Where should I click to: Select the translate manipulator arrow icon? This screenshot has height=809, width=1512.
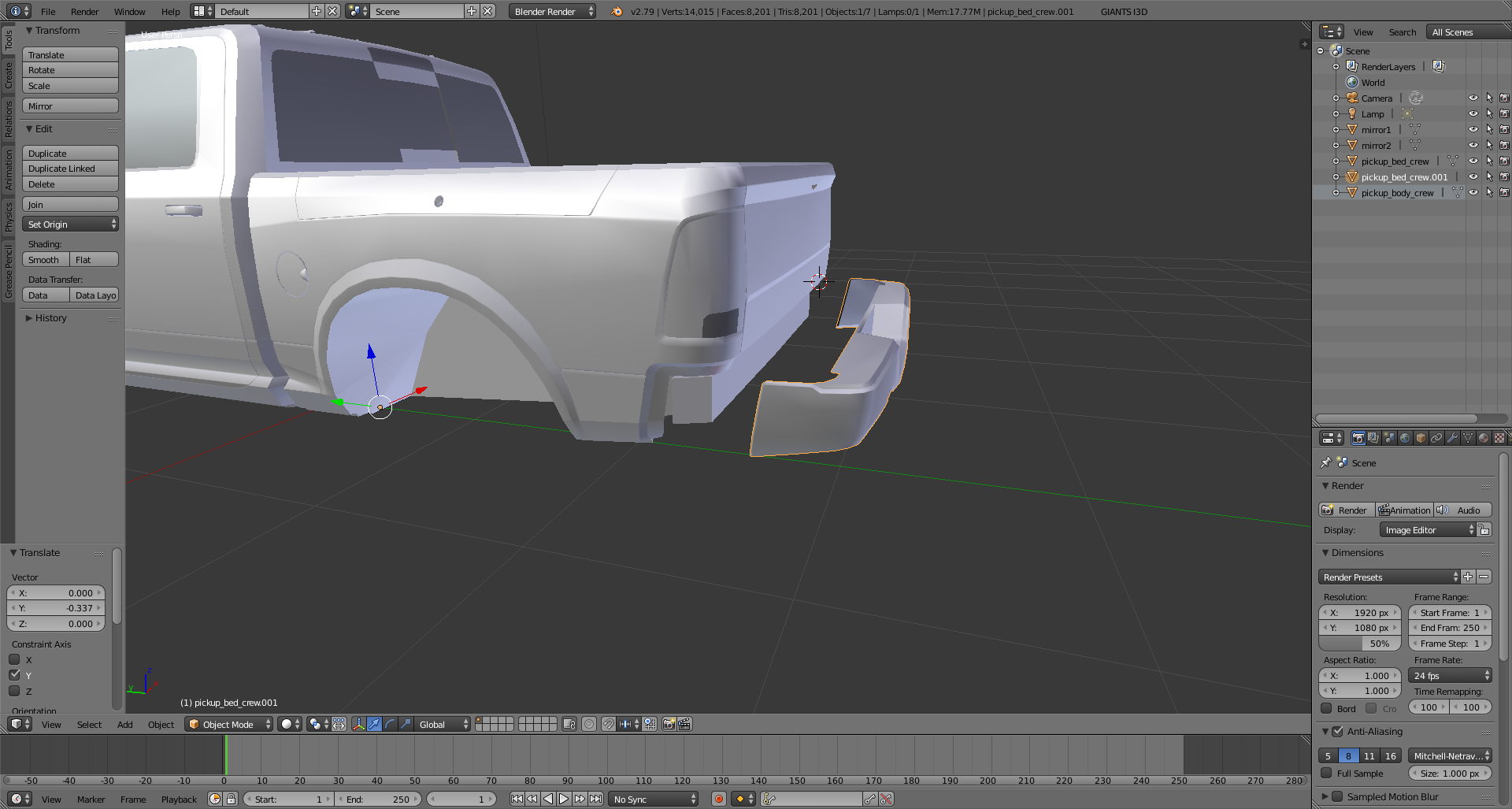click(x=374, y=724)
